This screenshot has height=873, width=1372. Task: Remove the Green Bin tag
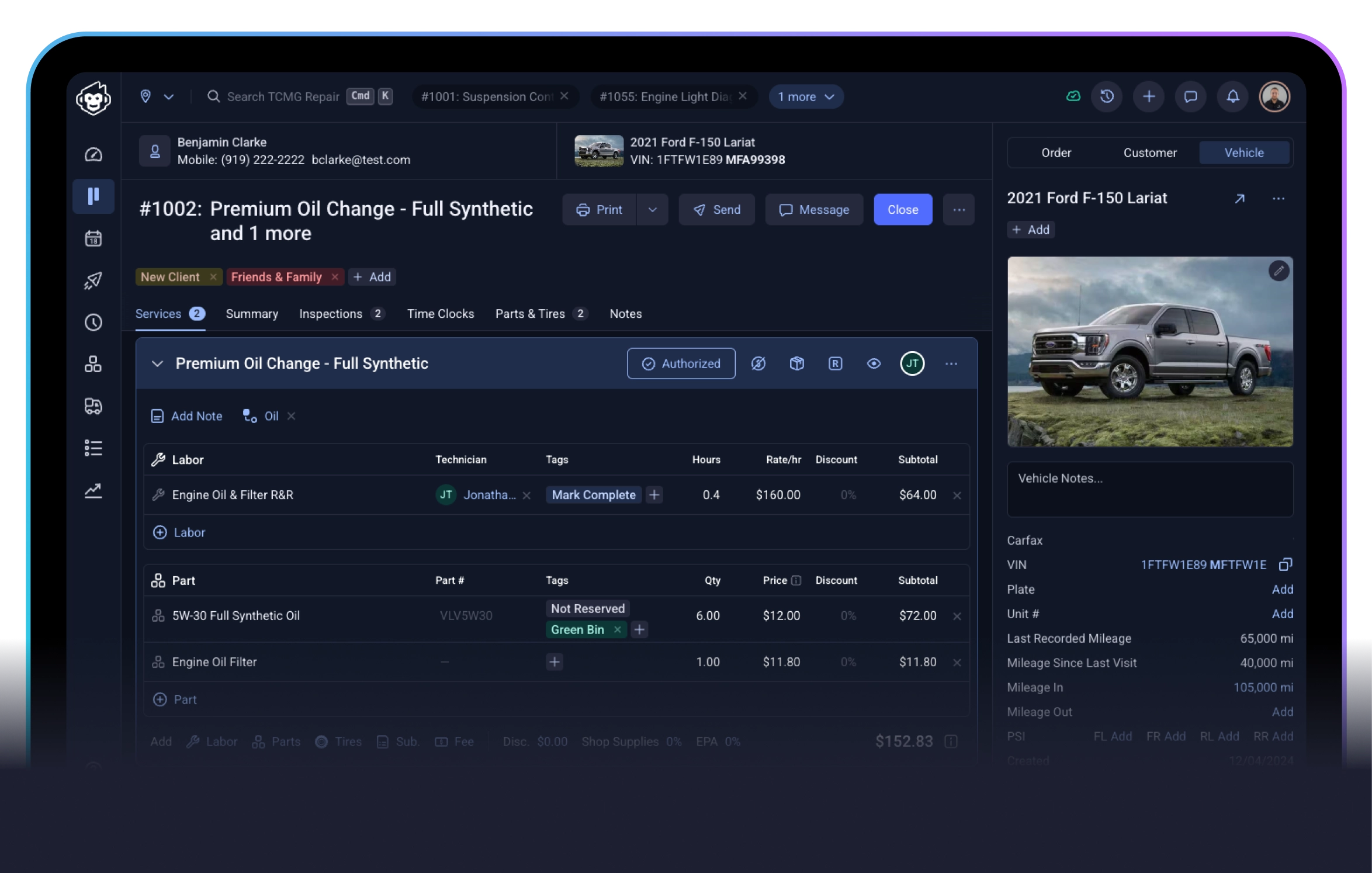(x=617, y=630)
